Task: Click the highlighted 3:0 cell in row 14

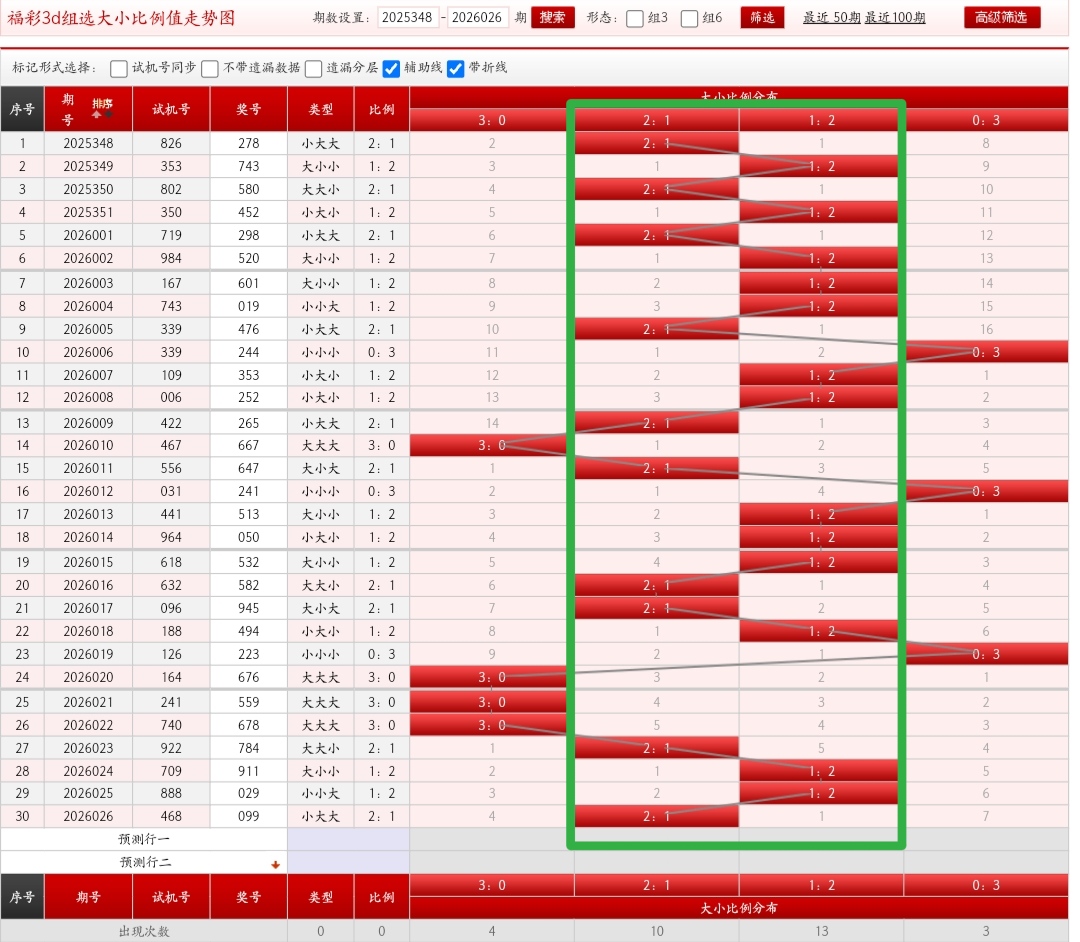Action: (x=491, y=445)
